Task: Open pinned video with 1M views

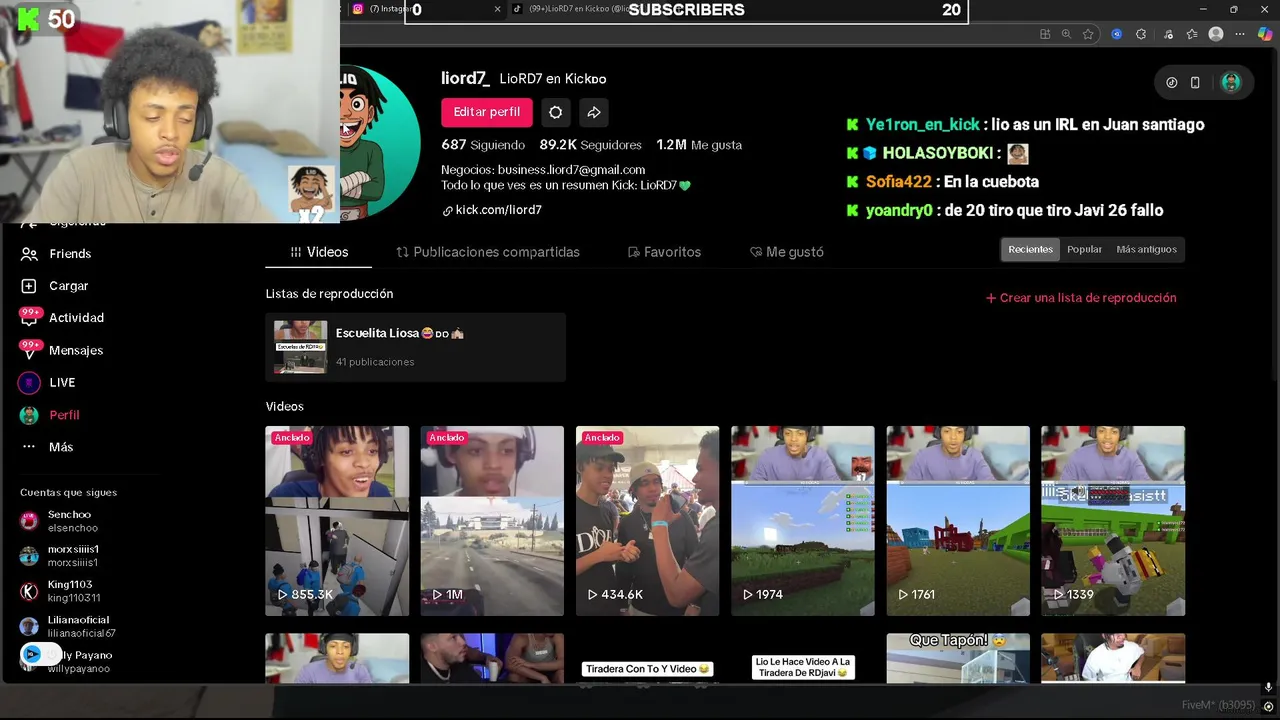Action: pyautogui.click(x=492, y=521)
